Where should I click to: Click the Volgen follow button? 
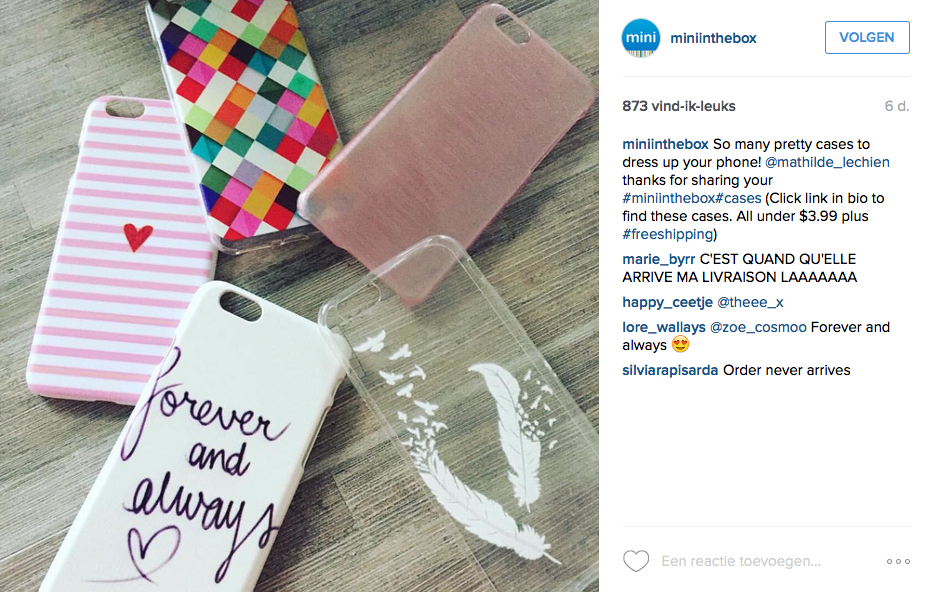pyautogui.click(x=867, y=37)
